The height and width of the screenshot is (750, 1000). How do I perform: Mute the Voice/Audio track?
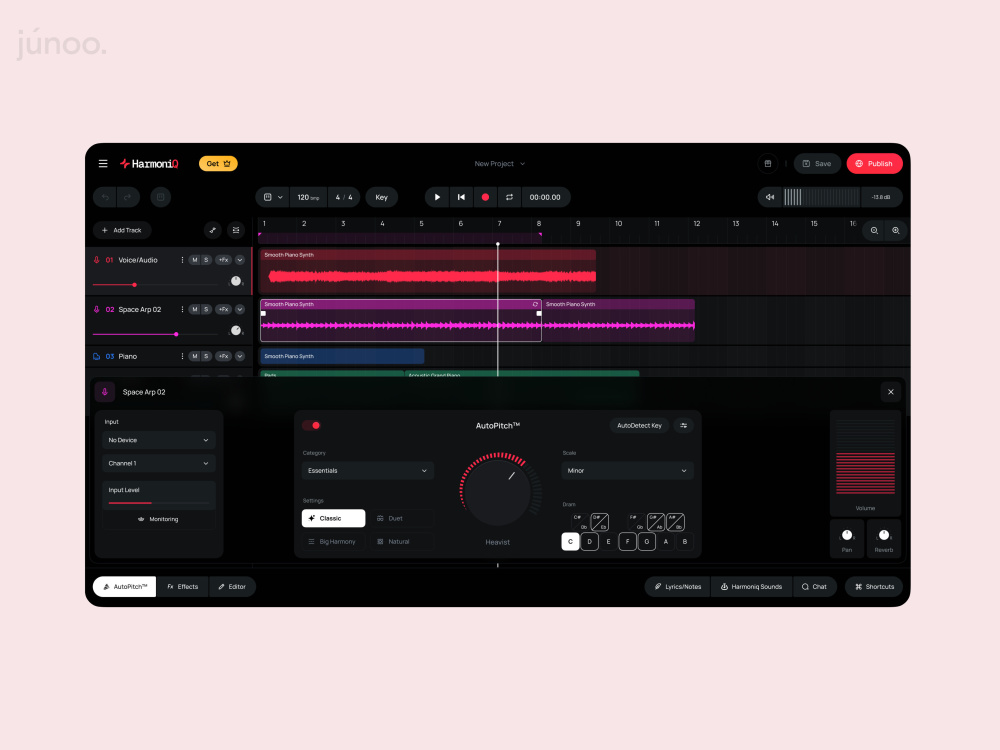[195, 260]
